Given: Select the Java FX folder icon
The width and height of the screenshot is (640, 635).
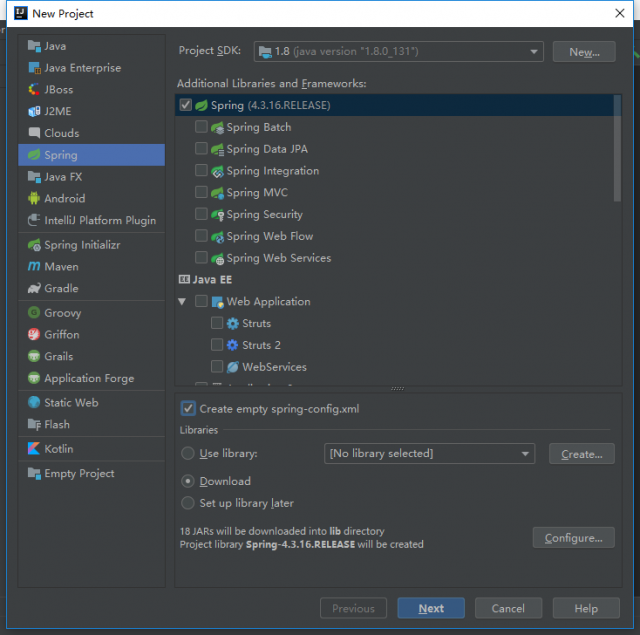Looking at the screenshot, I should click(x=34, y=177).
